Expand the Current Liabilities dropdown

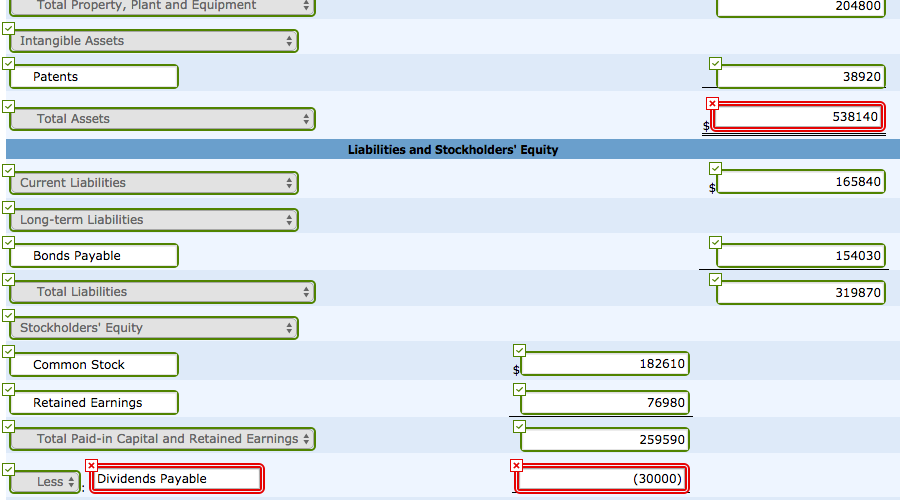pos(154,183)
